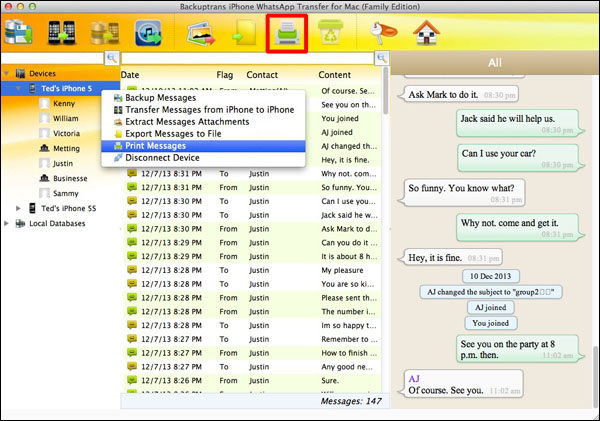
Task: Click the 'Ask Mark to do it.' chat bubble
Action: tap(458, 94)
